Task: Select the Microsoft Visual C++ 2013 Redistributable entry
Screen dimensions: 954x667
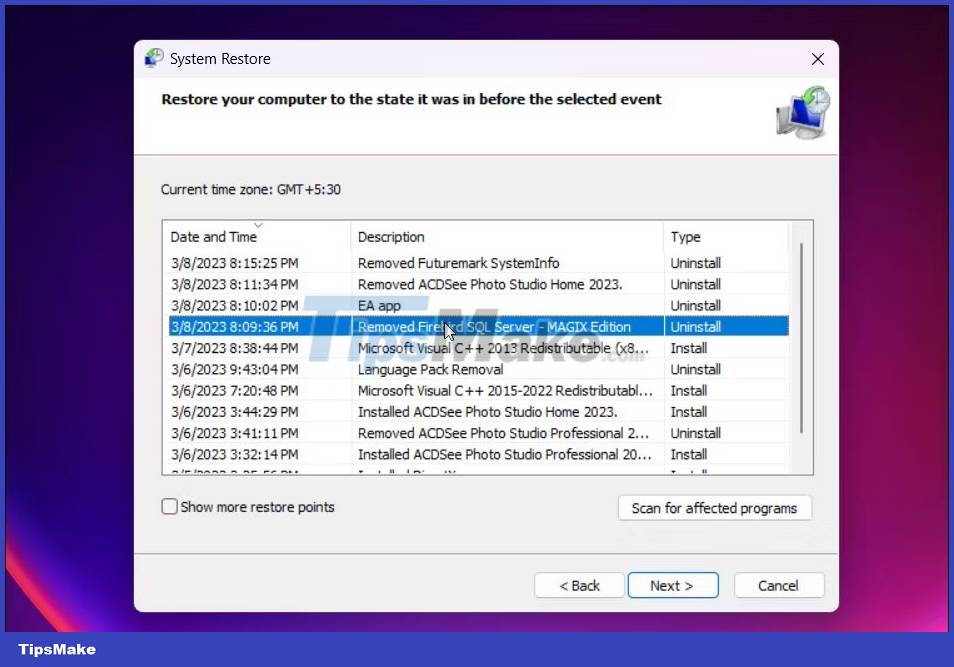Action: click(x=450, y=348)
